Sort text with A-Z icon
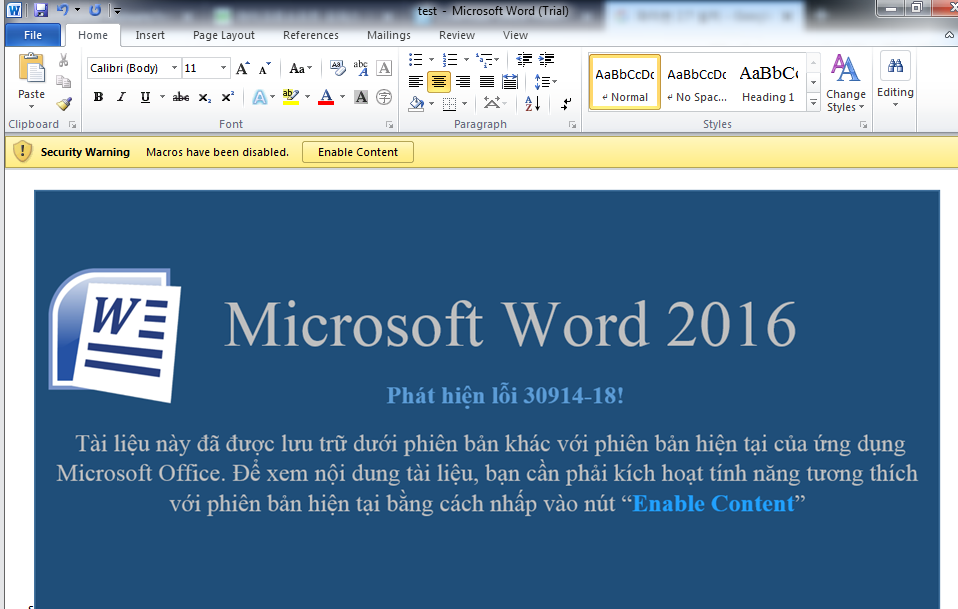The width and height of the screenshot is (958, 609). 532,104
